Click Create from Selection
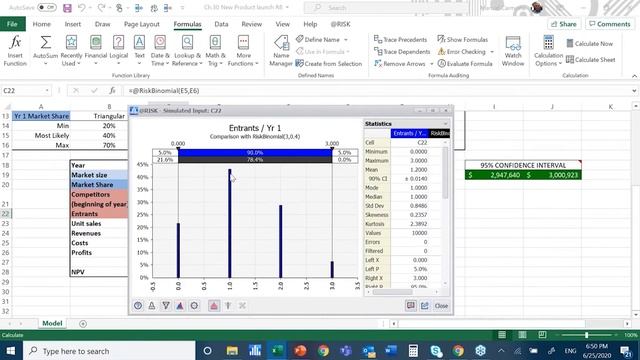The image size is (640, 360). [x=329, y=64]
